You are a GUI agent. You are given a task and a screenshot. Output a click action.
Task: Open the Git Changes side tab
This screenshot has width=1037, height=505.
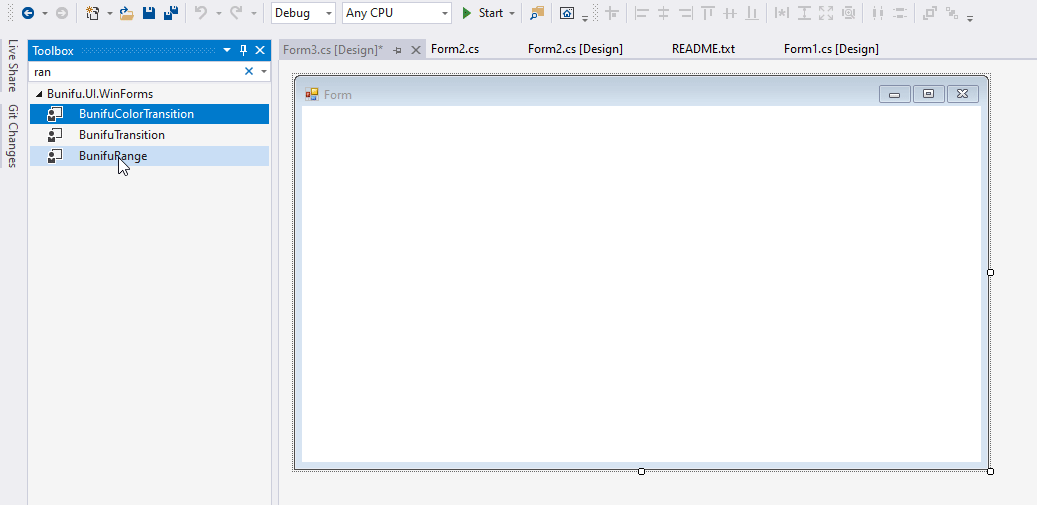13,136
